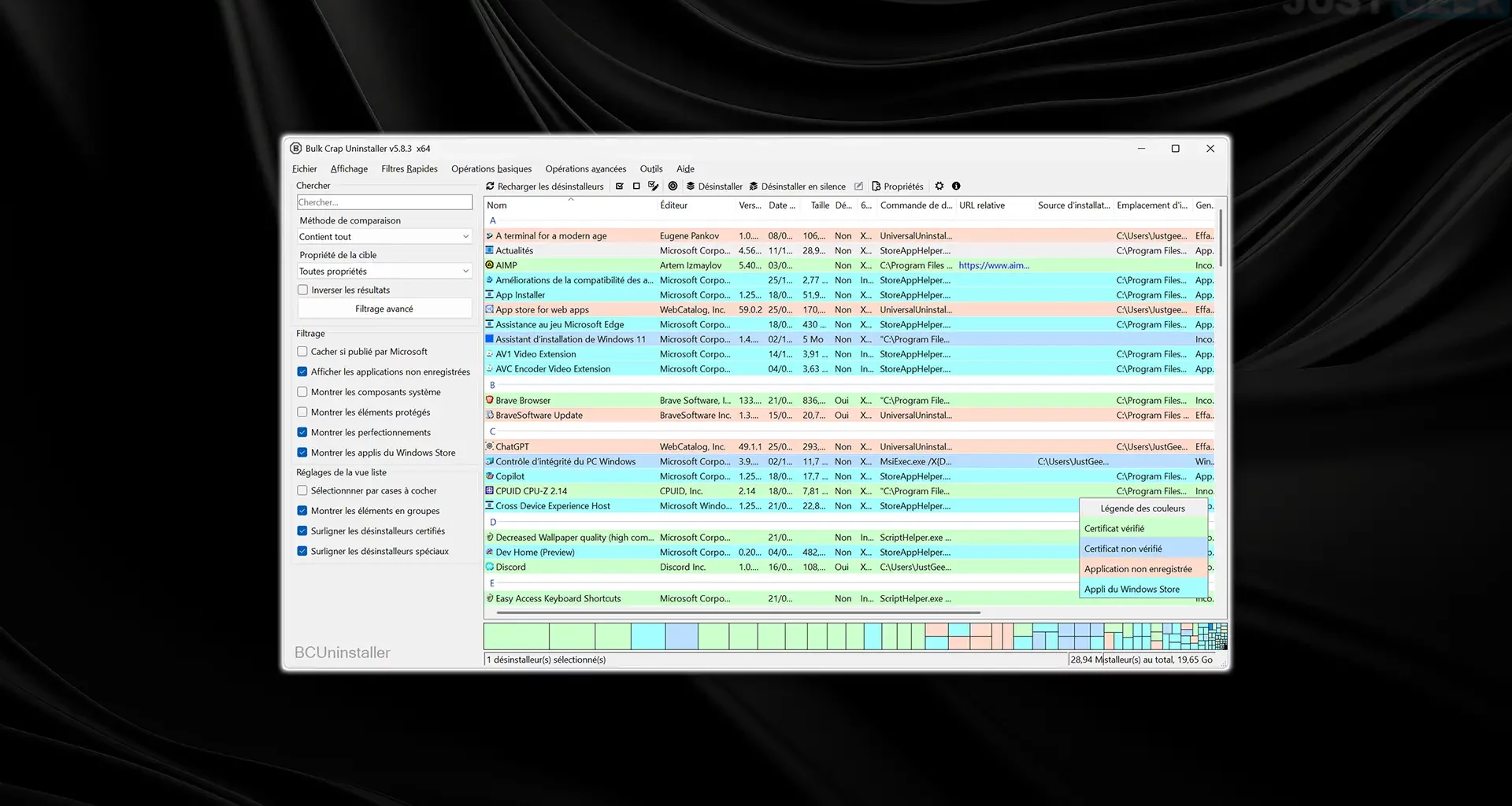
Task: Collapse the C group header
Action: tap(493, 431)
